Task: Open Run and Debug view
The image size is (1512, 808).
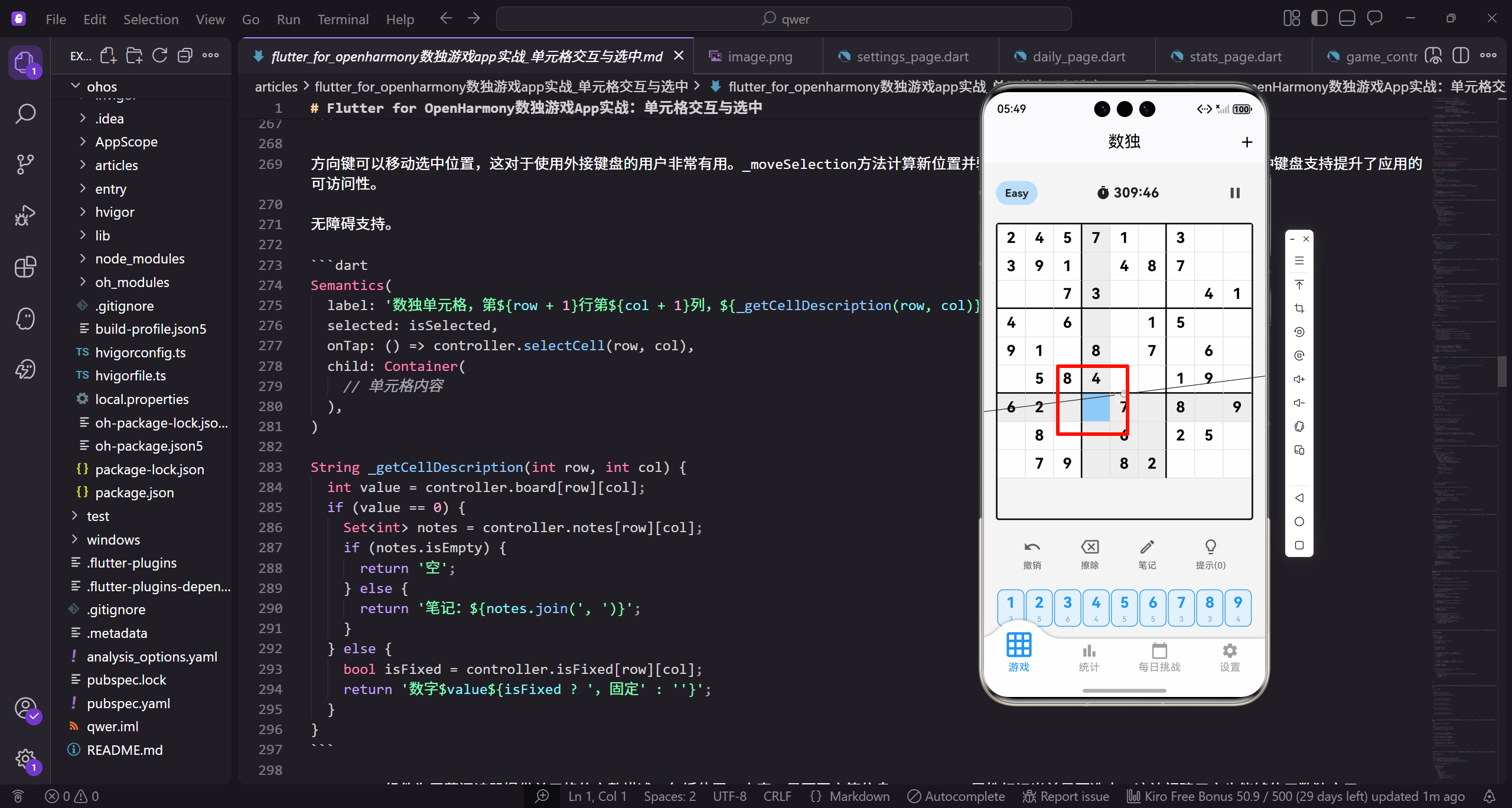Action: 25,216
